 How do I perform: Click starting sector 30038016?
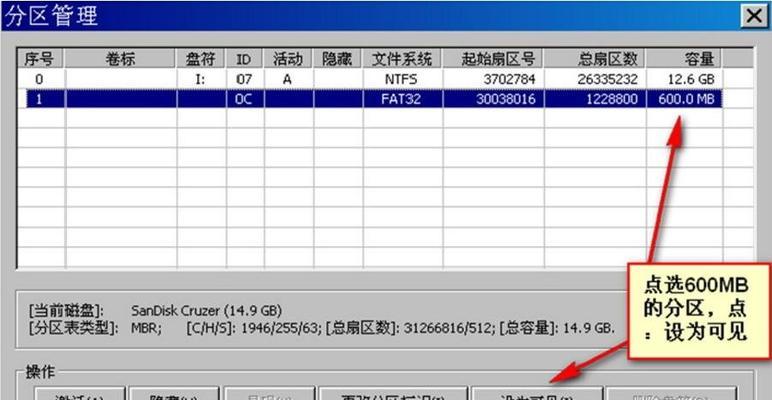pyautogui.click(x=506, y=99)
